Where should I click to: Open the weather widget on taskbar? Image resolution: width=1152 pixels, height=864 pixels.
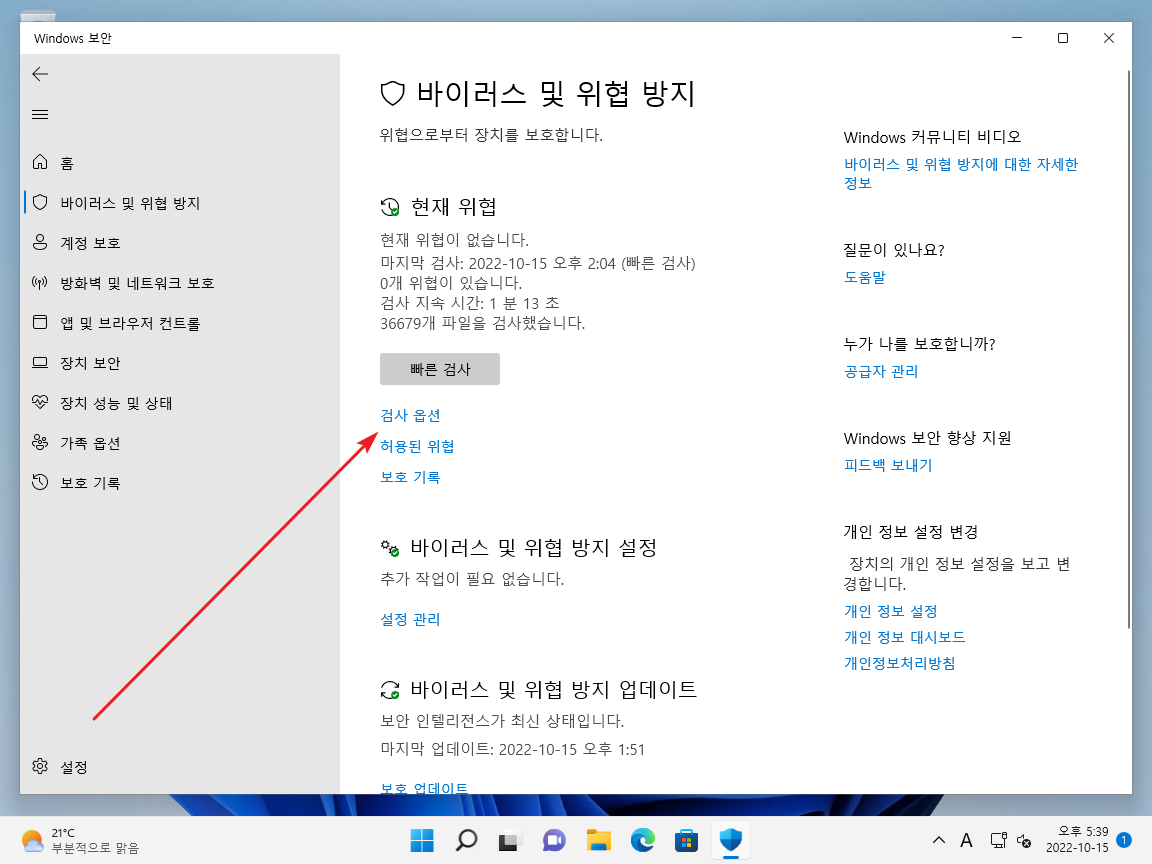point(80,840)
